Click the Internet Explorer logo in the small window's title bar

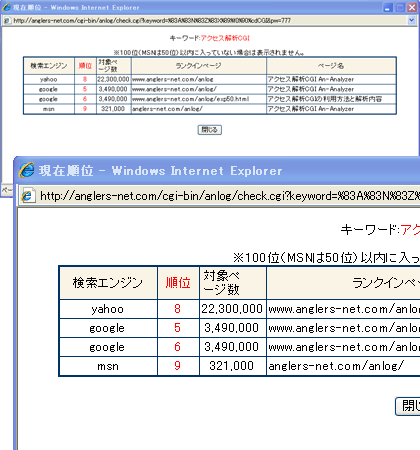(7, 7)
